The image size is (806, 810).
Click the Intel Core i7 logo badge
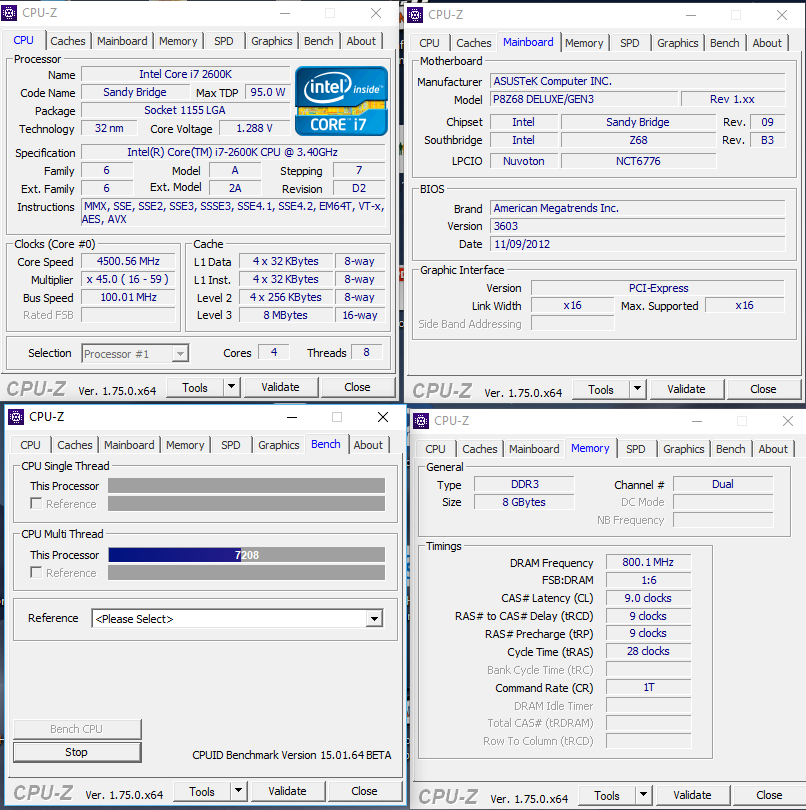[x=341, y=101]
